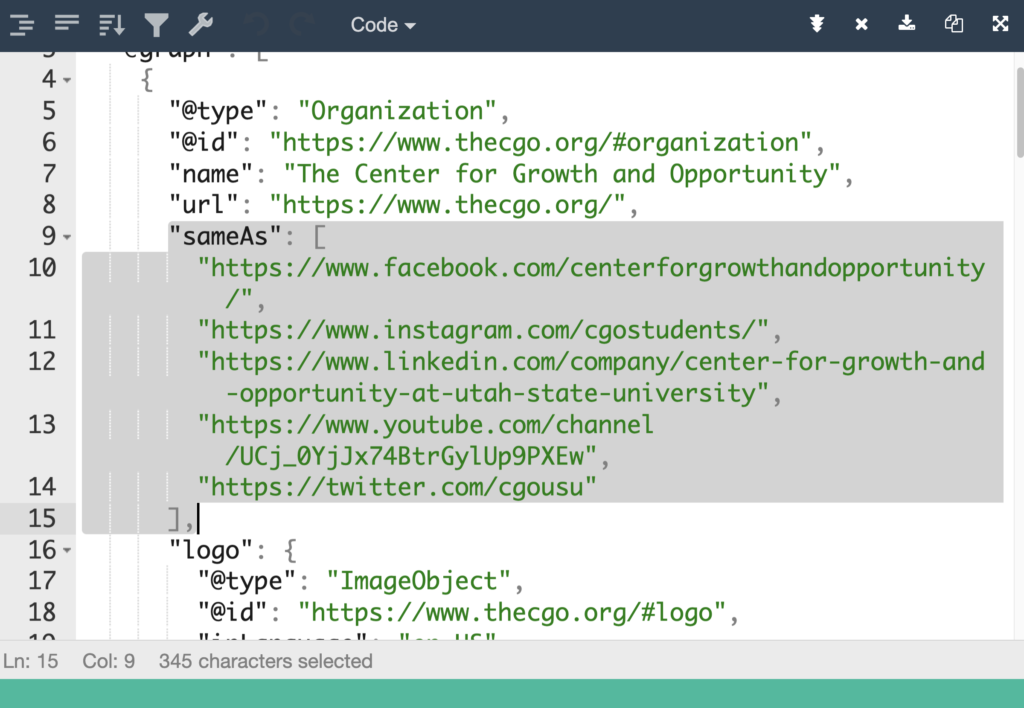Click the instagram.com/cgostudents URL string
1024x708 pixels.
pyautogui.click(x=483, y=330)
